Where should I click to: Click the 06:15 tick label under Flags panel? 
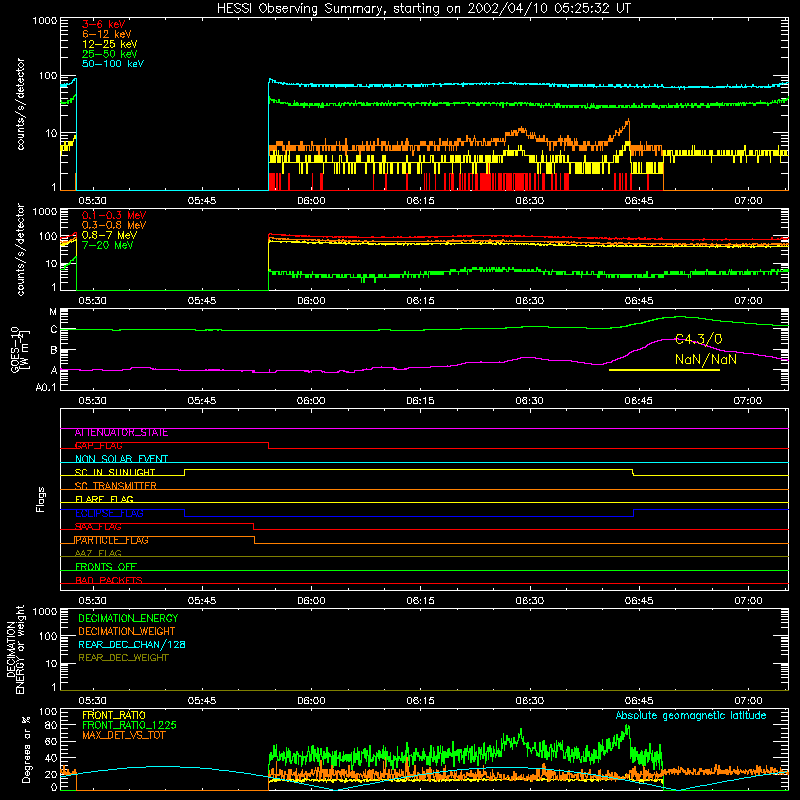[420, 601]
